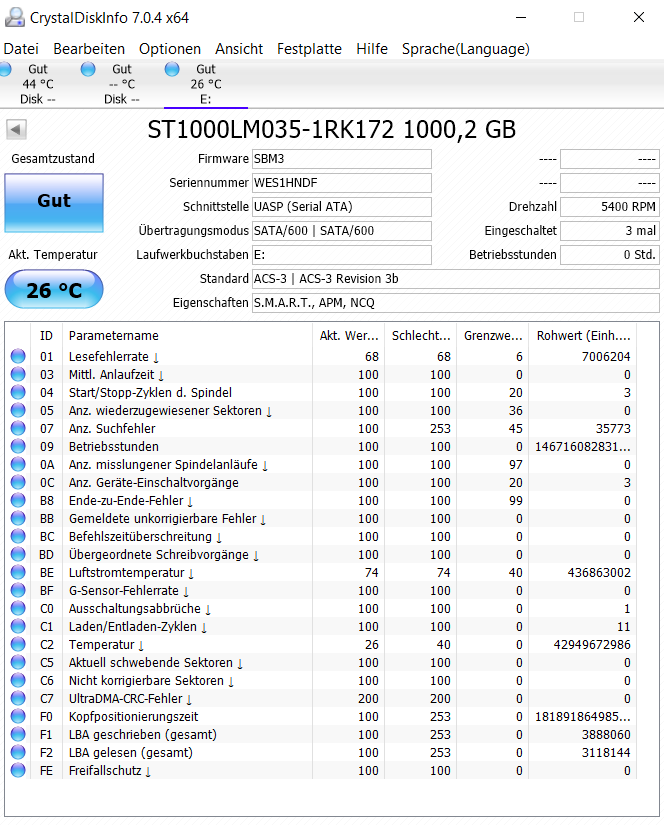Image resolution: width=664 pixels, height=825 pixels.
Task: Click status orb for Mittl. Anlaufzeit row
Action: [18, 374]
